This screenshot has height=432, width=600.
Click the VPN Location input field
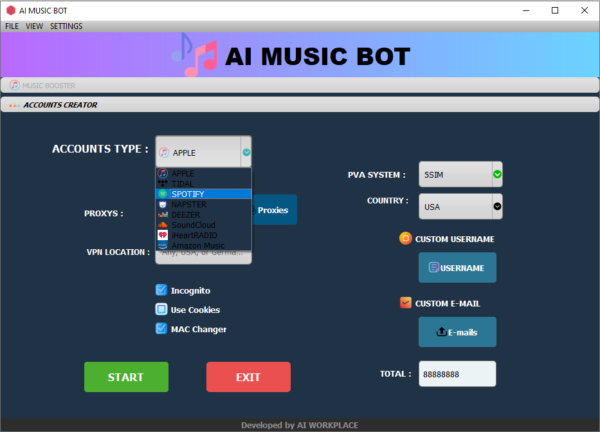pyautogui.click(x=203, y=256)
